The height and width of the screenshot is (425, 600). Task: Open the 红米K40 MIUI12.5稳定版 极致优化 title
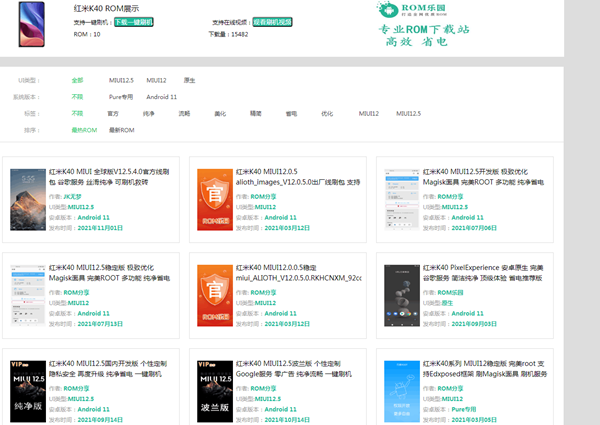(109, 273)
